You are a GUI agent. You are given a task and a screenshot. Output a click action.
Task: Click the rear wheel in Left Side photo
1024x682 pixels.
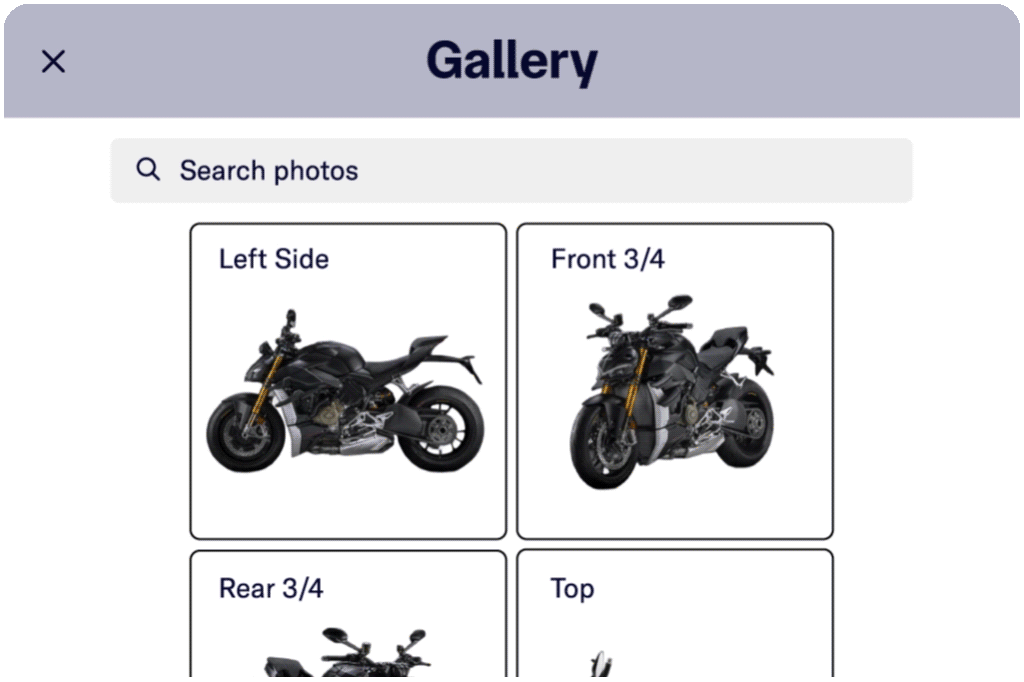[441, 429]
